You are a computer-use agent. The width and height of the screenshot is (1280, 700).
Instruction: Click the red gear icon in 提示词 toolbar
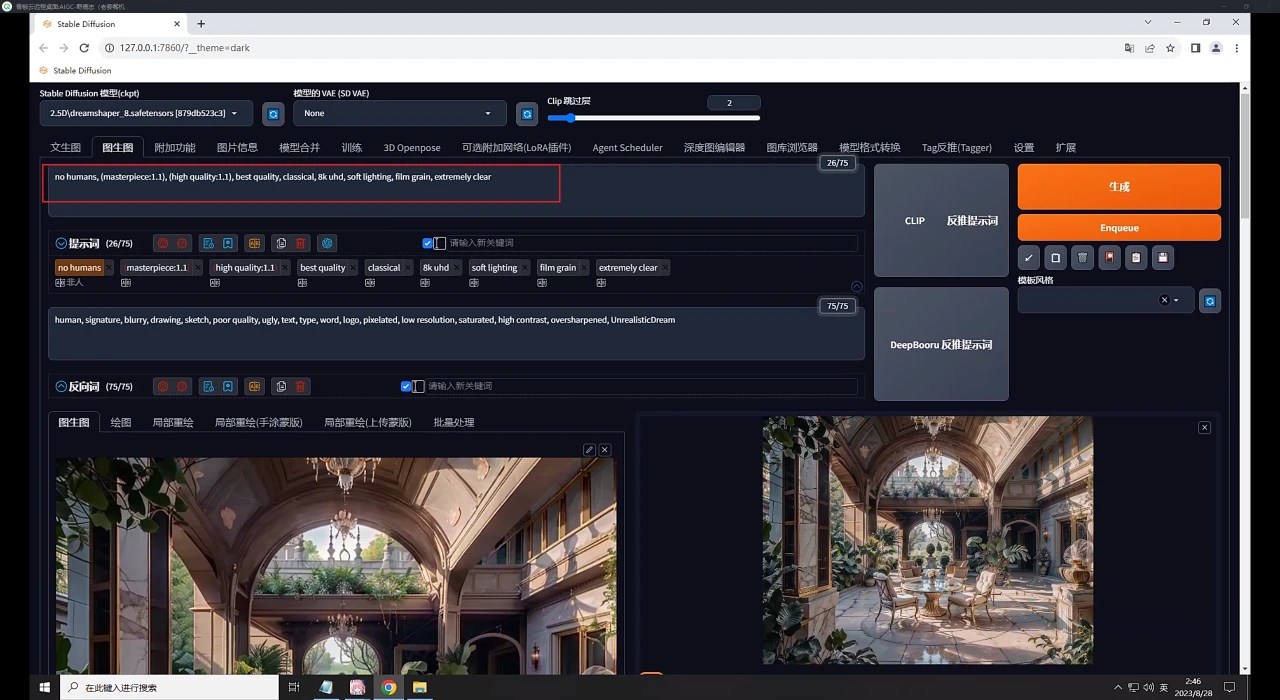182,243
